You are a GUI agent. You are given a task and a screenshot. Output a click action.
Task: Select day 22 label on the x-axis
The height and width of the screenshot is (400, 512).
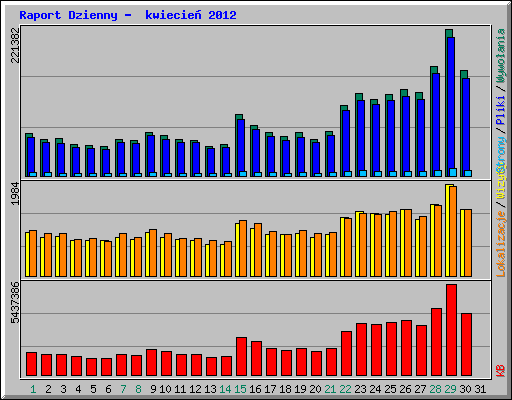coord(346,389)
